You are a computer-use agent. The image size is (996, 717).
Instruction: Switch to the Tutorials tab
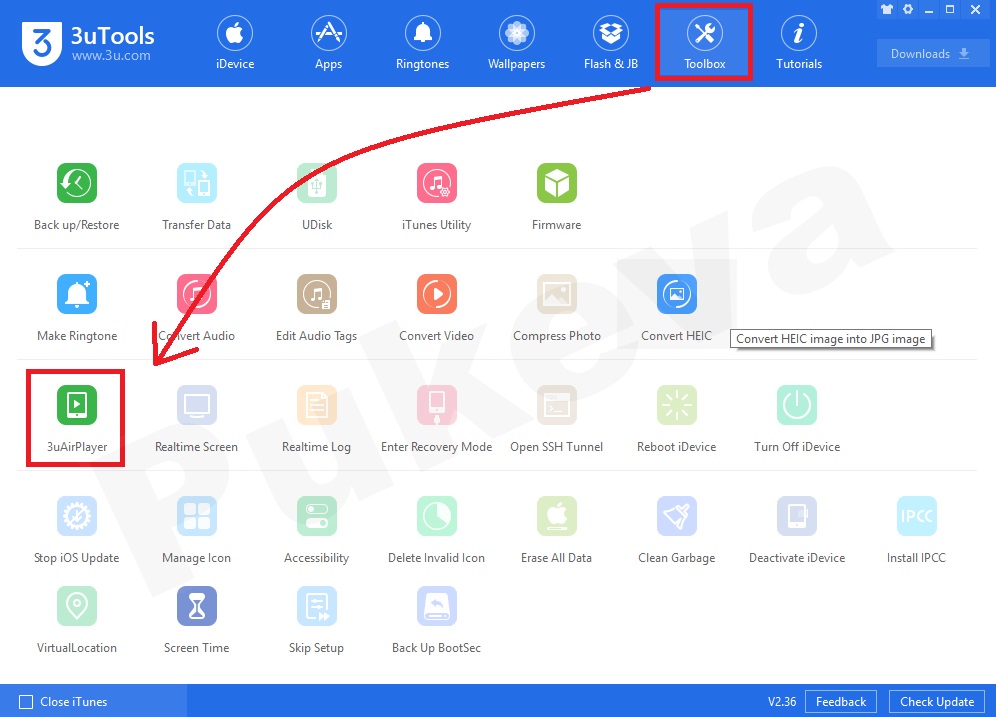(798, 43)
